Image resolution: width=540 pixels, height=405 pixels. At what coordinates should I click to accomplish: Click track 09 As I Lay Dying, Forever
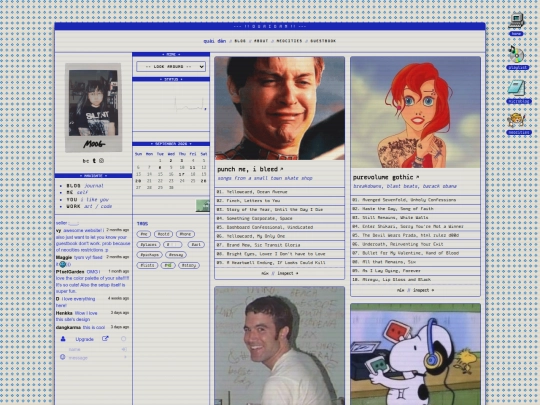coord(415,271)
